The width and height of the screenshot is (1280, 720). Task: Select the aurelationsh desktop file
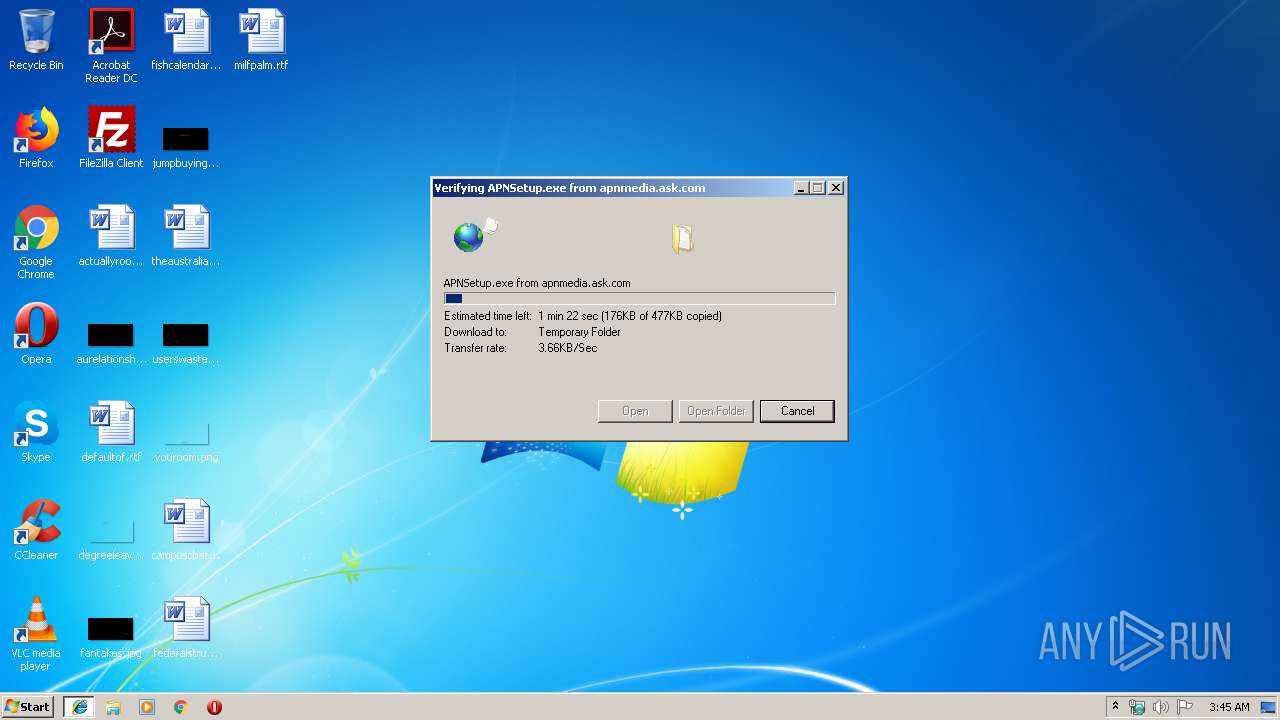point(111,342)
